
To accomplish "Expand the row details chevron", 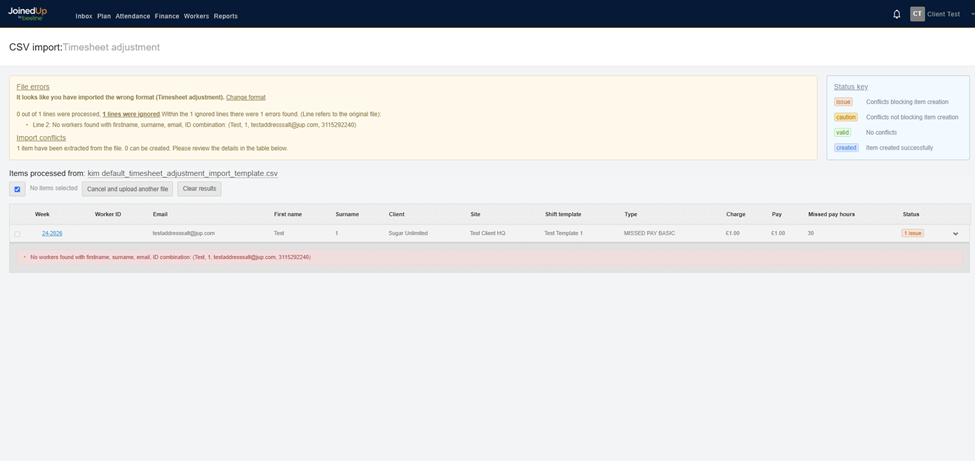I will (956, 234).
